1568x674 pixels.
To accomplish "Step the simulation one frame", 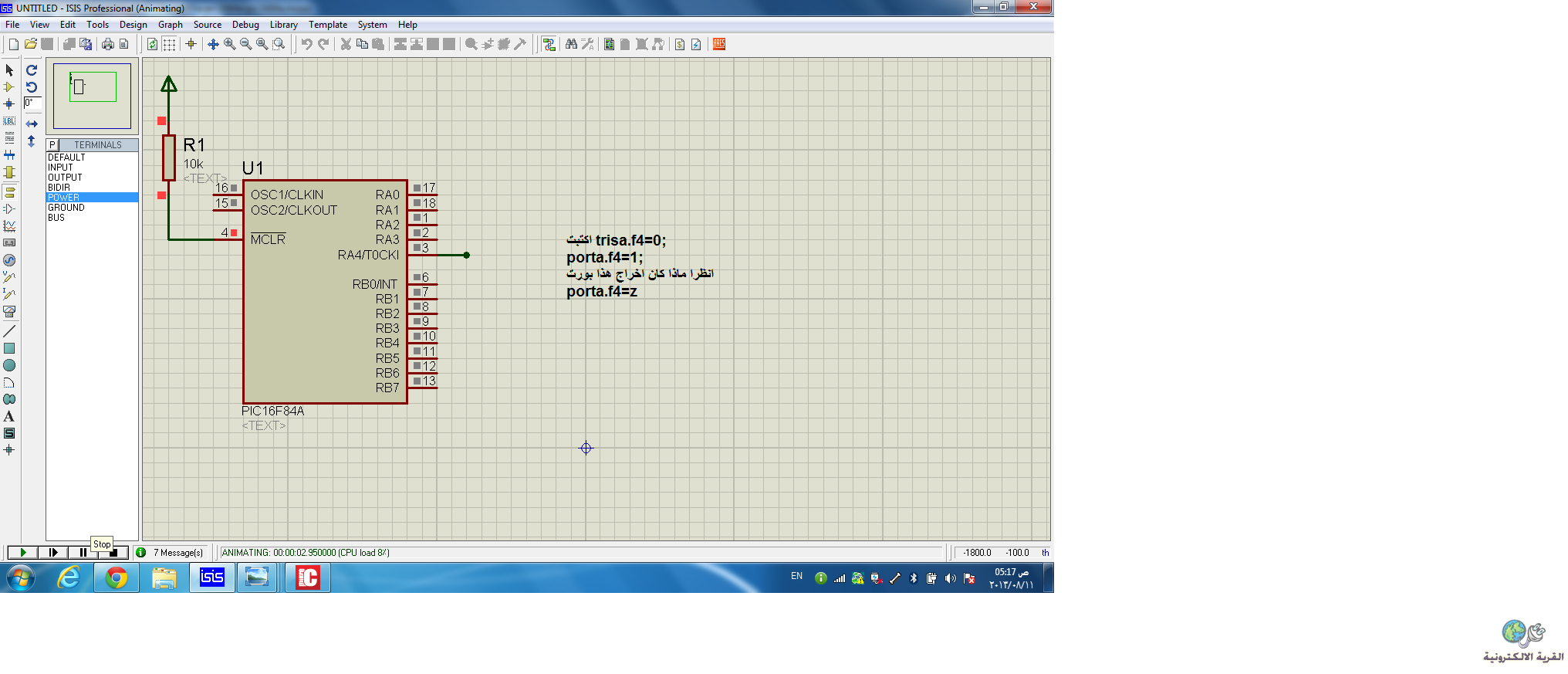I will pos(53,553).
